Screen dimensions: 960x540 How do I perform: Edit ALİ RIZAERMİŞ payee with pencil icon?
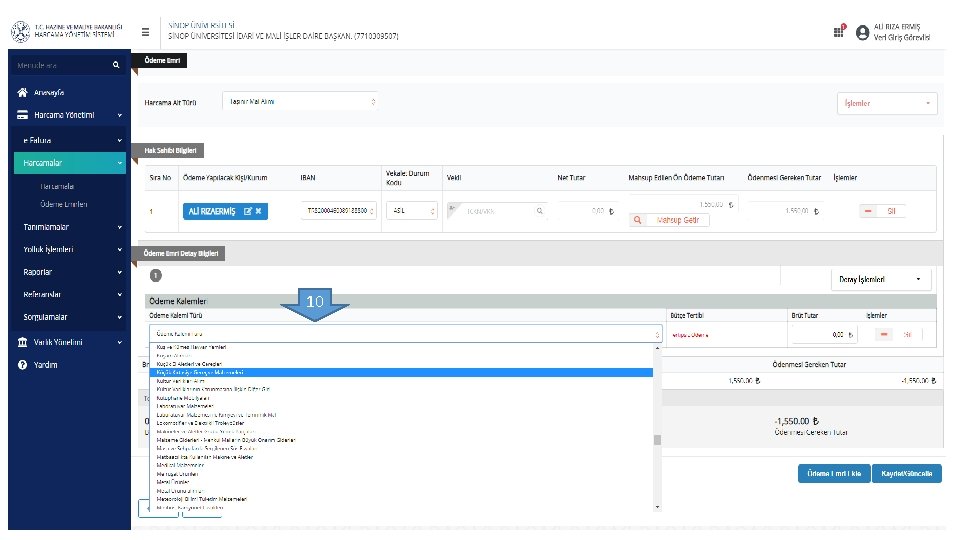(248, 211)
